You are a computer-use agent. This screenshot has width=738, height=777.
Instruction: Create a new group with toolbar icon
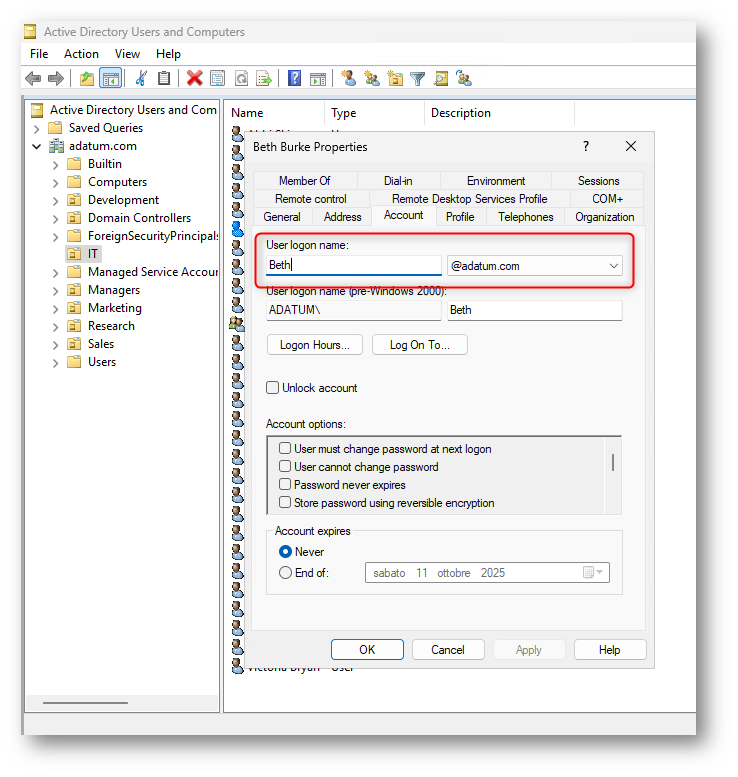[x=372, y=78]
